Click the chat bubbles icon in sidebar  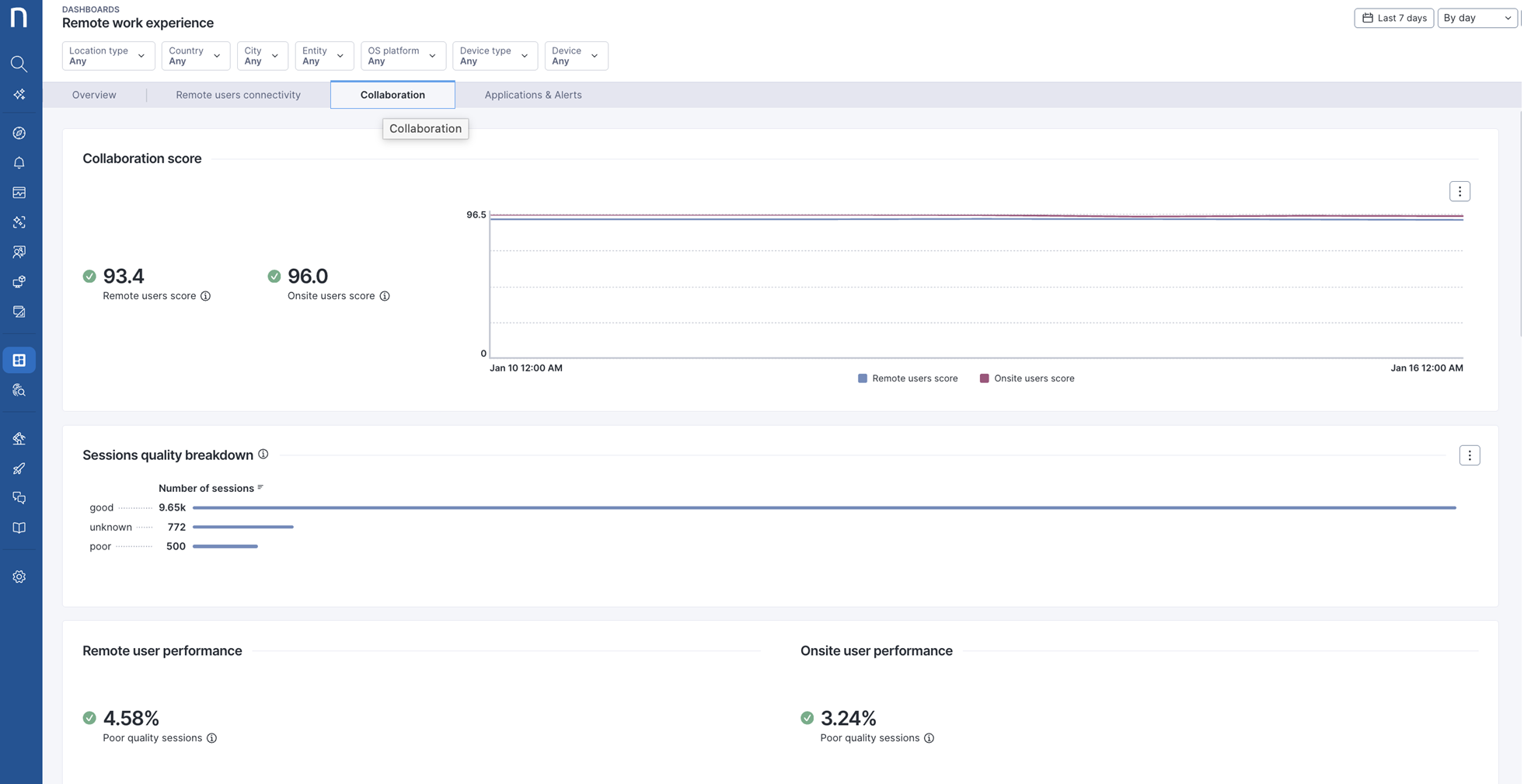click(19, 498)
